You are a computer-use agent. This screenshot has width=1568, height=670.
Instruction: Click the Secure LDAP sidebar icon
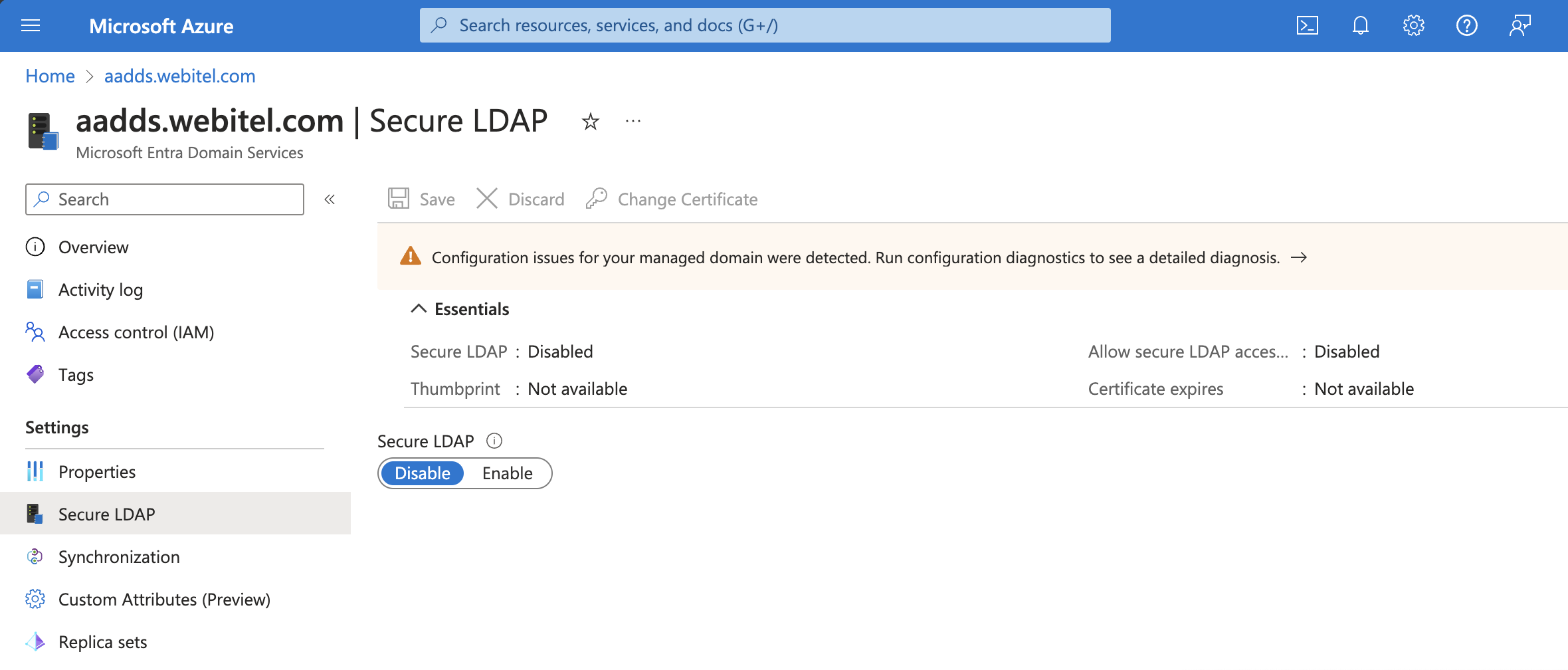click(x=35, y=514)
